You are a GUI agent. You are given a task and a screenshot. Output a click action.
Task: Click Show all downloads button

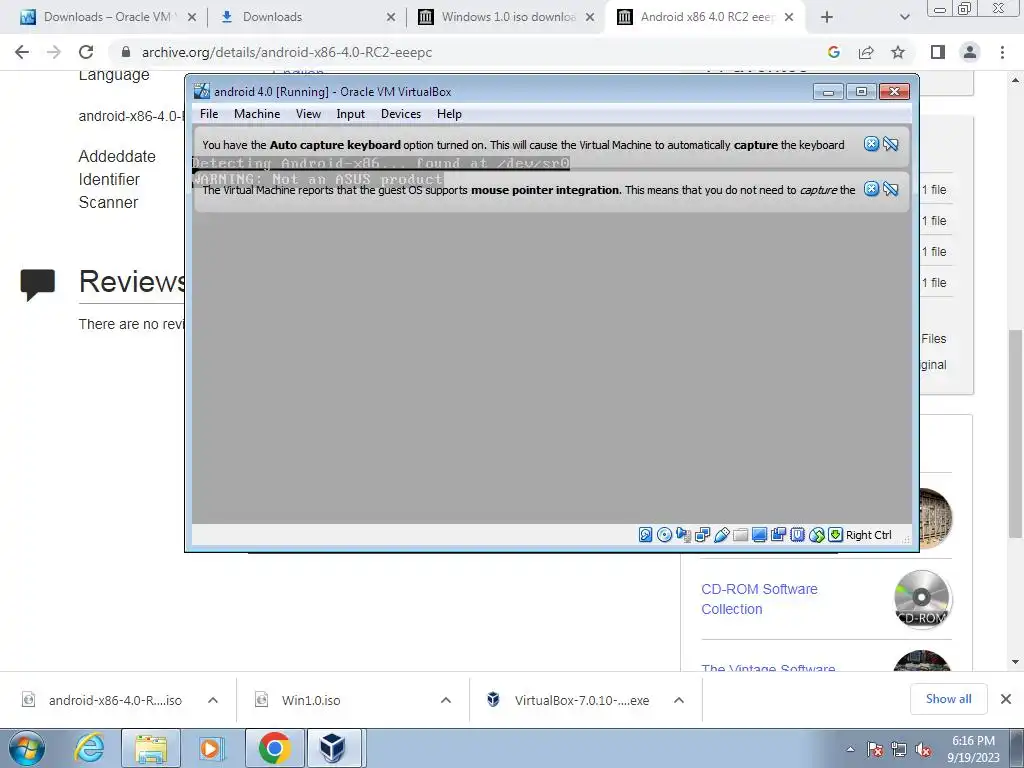pyautogui.click(x=948, y=699)
